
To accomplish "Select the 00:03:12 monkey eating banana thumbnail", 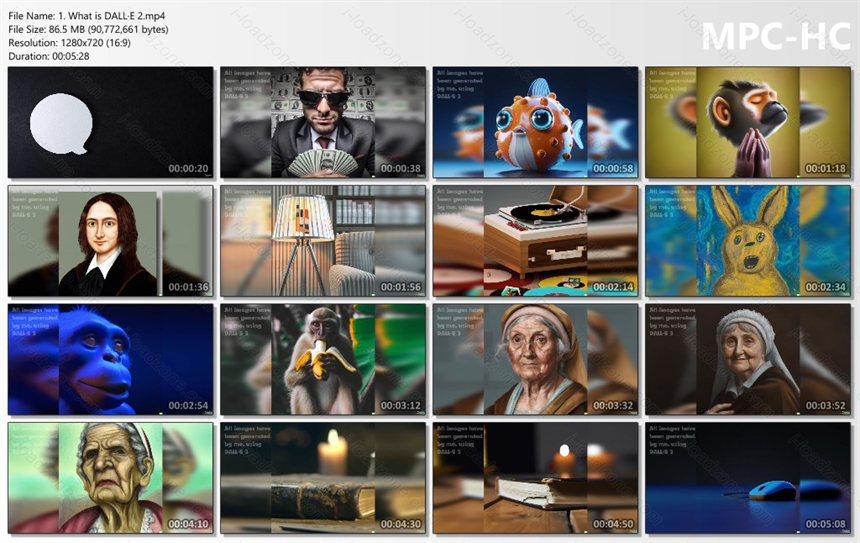I will click(323, 359).
